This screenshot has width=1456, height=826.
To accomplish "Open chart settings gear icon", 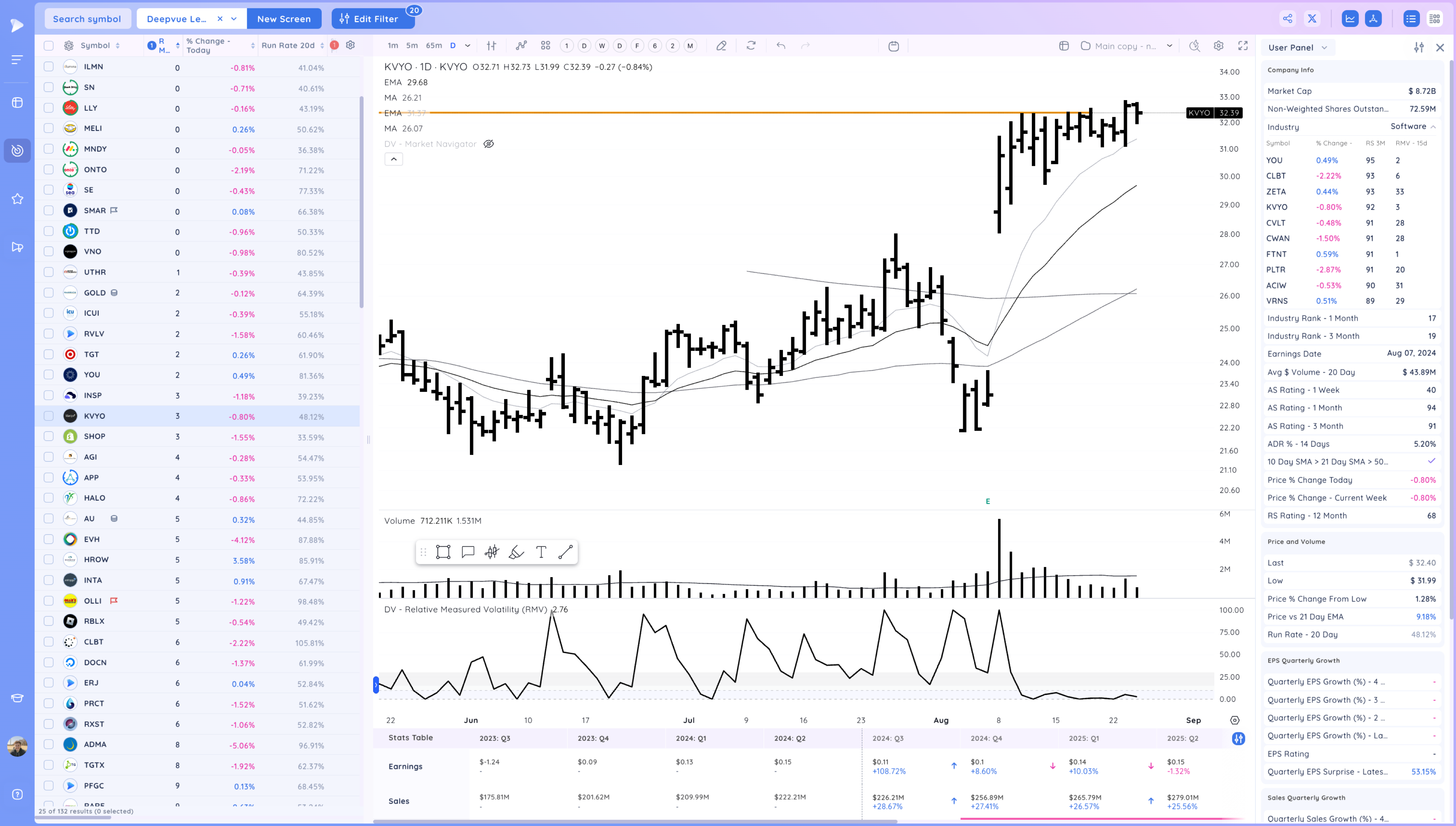I will click(1218, 46).
